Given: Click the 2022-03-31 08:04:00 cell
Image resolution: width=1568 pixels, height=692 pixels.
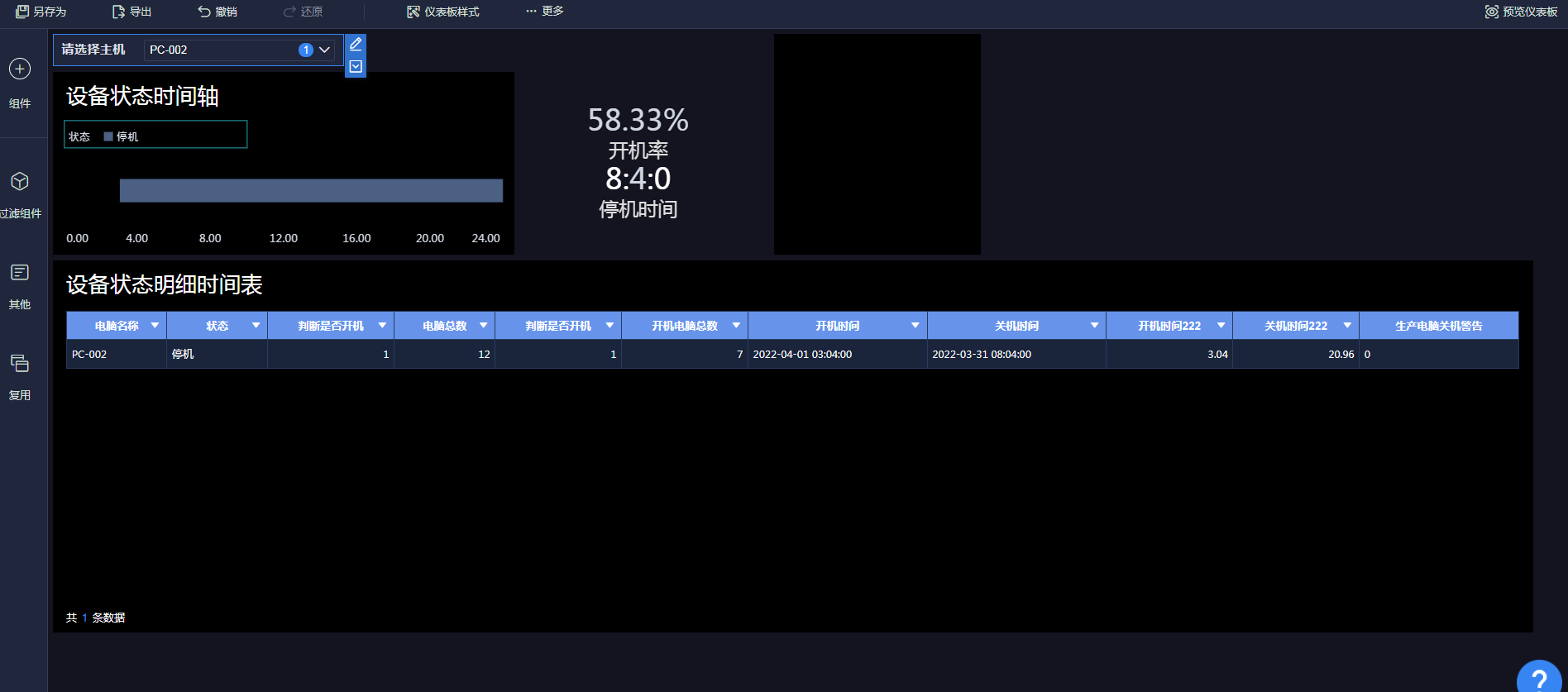Looking at the screenshot, I should [x=1017, y=354].
